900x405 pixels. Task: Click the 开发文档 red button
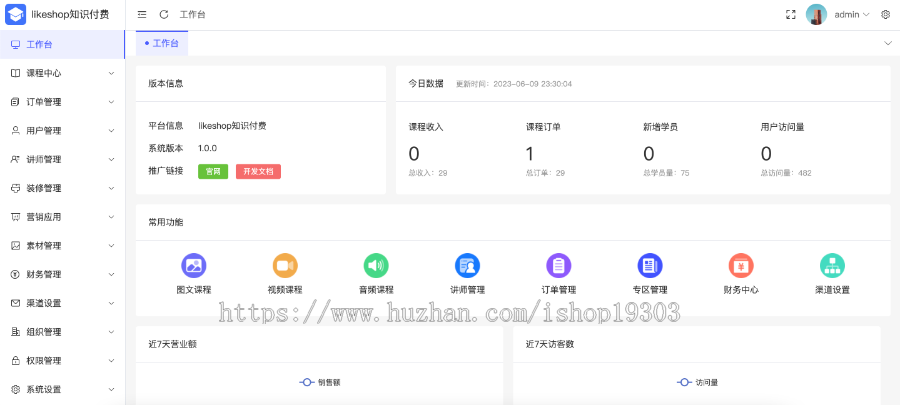pos(258,172)
